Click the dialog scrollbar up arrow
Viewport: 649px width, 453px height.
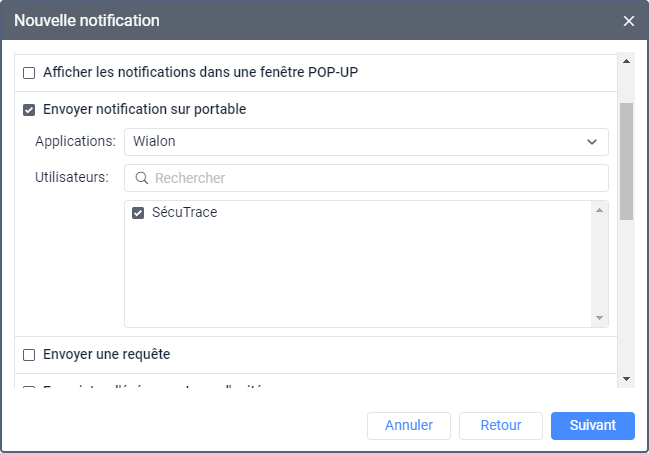pyautogui.click(x=626, y=61)
